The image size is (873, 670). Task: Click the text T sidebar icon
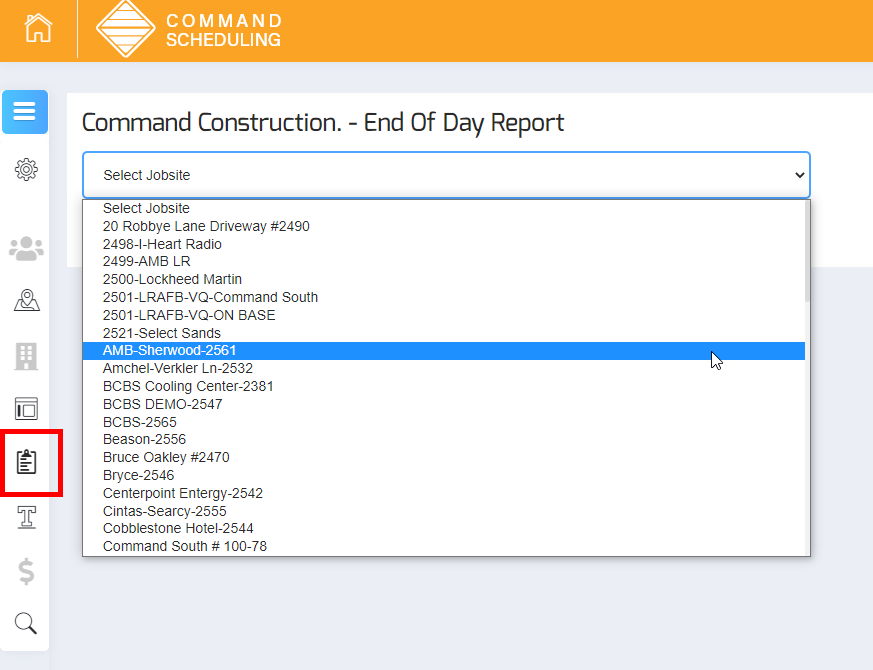[26, 516]
